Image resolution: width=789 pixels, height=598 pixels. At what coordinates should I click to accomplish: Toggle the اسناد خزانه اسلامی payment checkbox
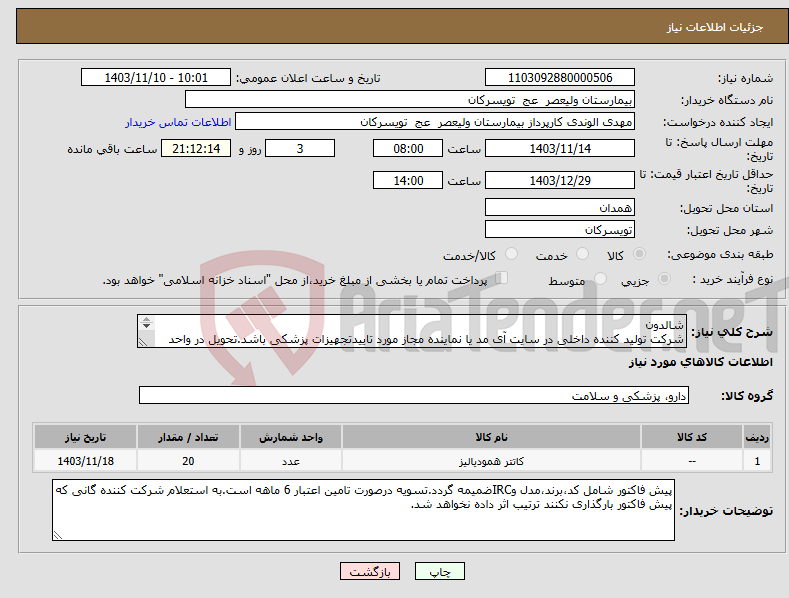(x=501, y=277)
